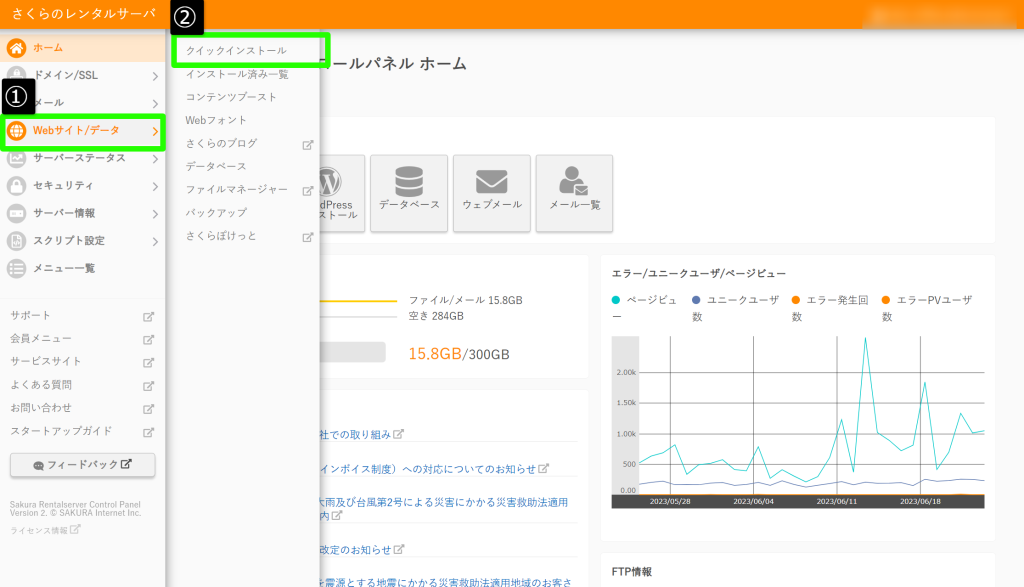Expand the ドメイン/SSL menu chevron

pyautogui.click(x=155, y=76)
